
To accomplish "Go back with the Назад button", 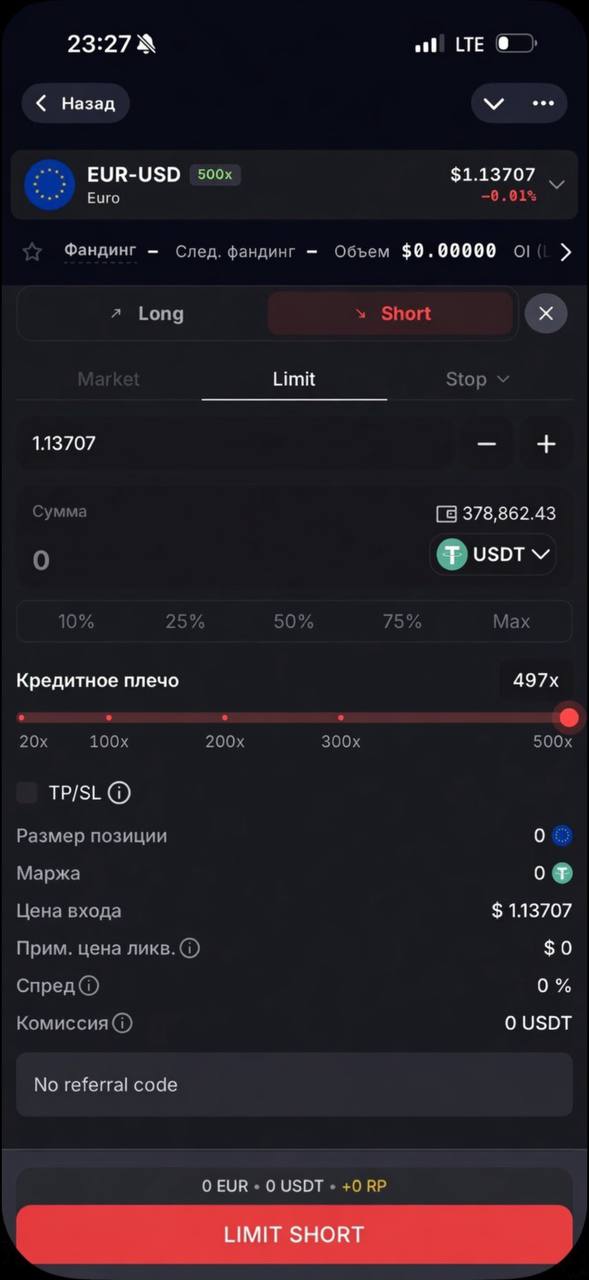I will point(76,103).
